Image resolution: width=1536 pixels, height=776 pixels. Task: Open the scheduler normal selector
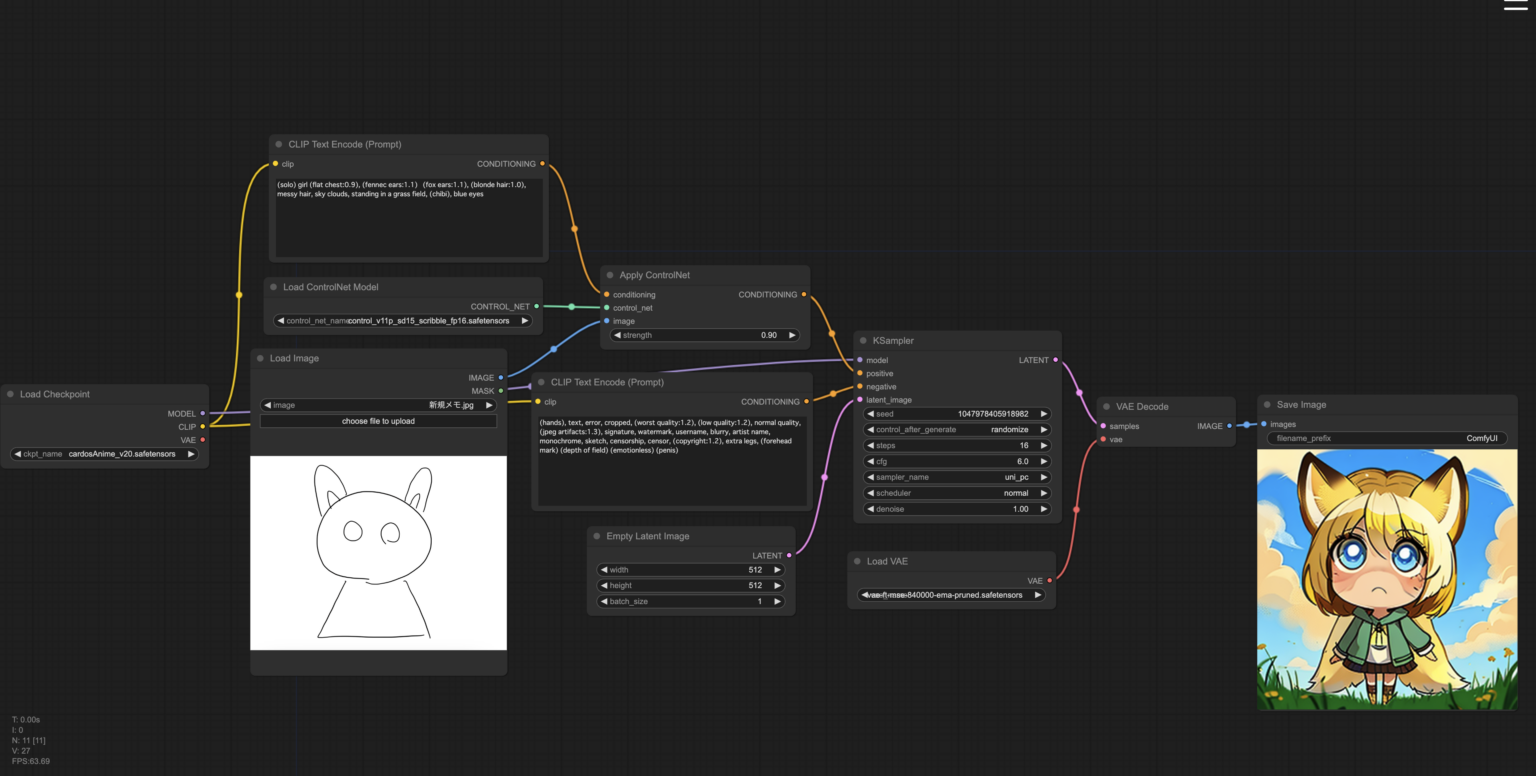957,493
